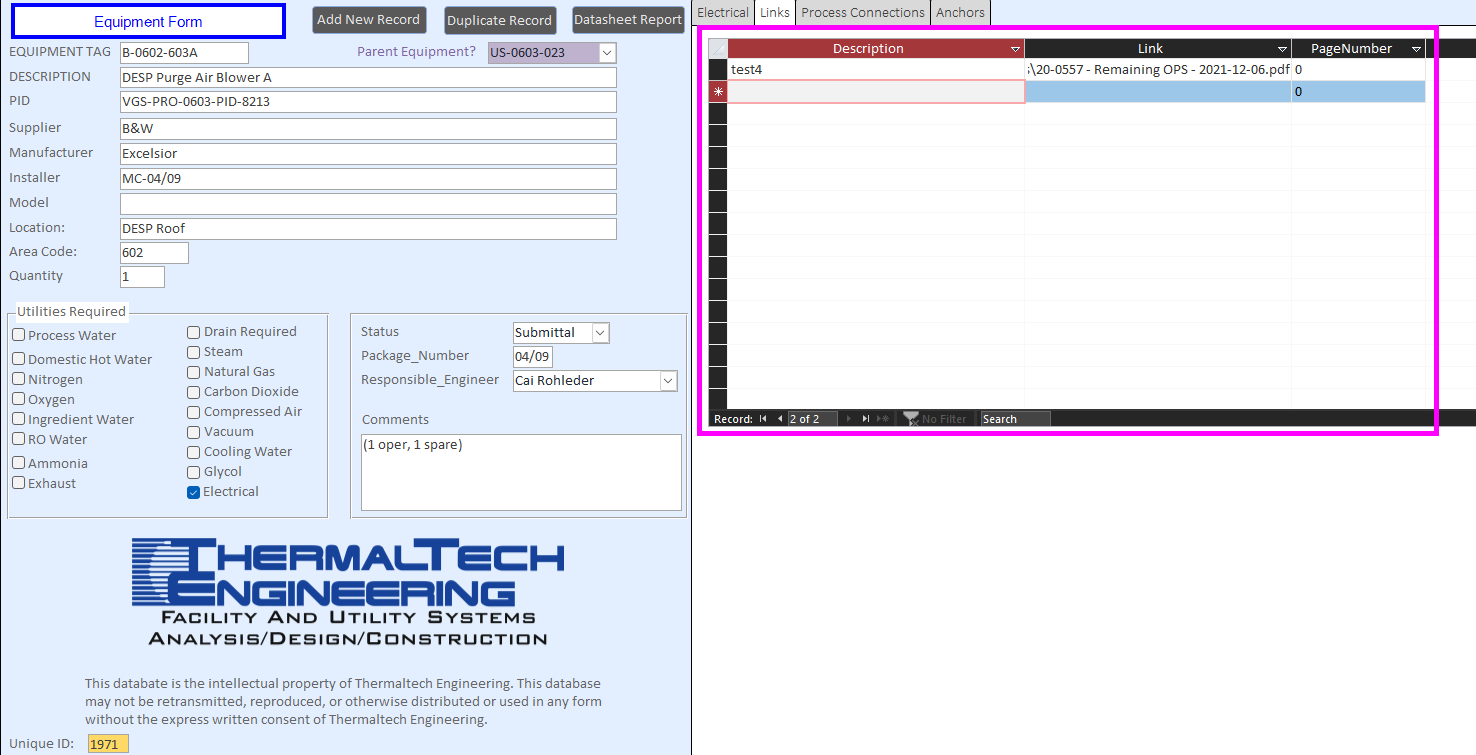Image resolution: width=1476 pixels, height=755 pixels.
Task: Click inside the Comments text box
Action: [521, 472]
